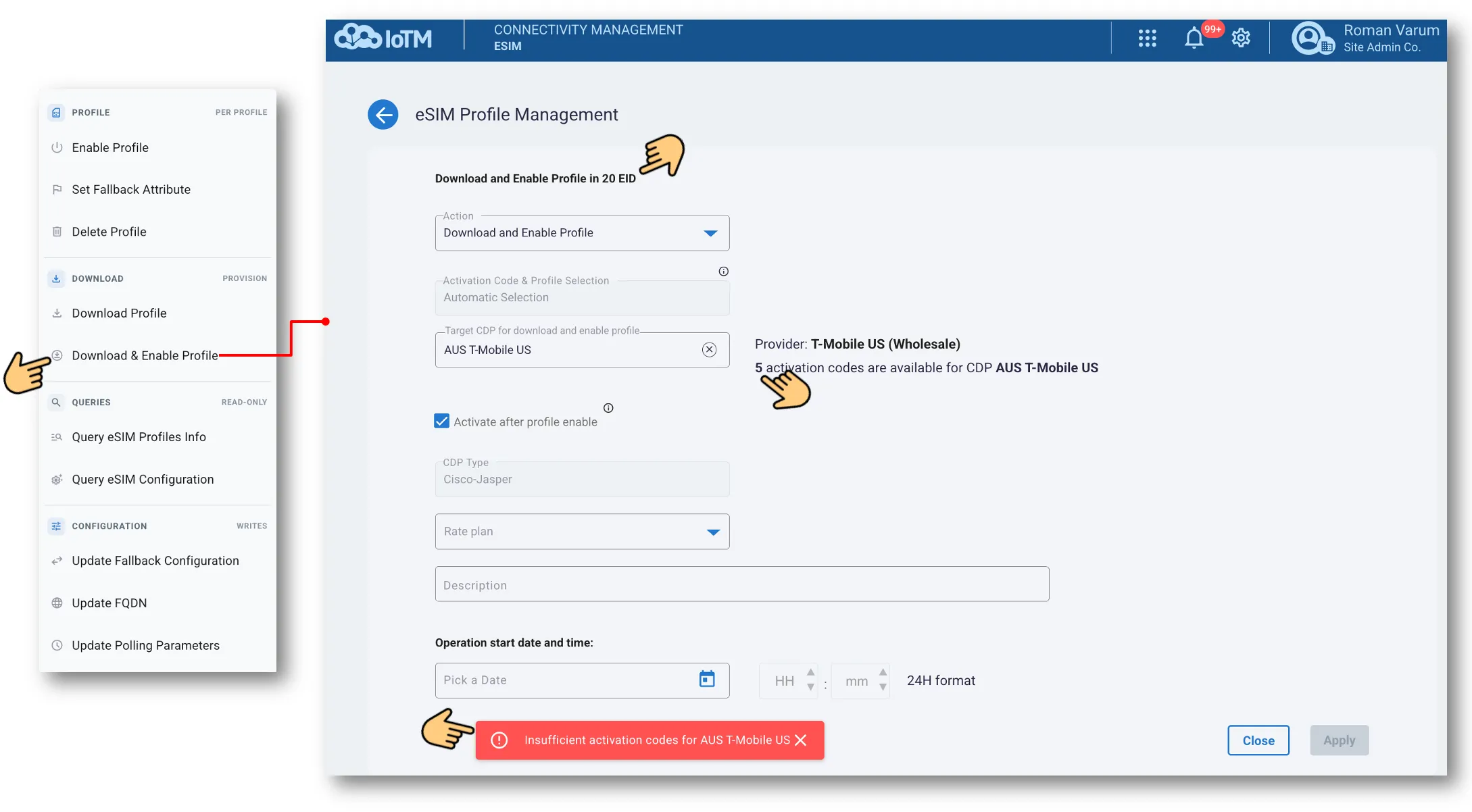Click the T-Mobile US (Wholesale) provider text
This screenshot has width=1472, height=812.
(x=885, y=344)
